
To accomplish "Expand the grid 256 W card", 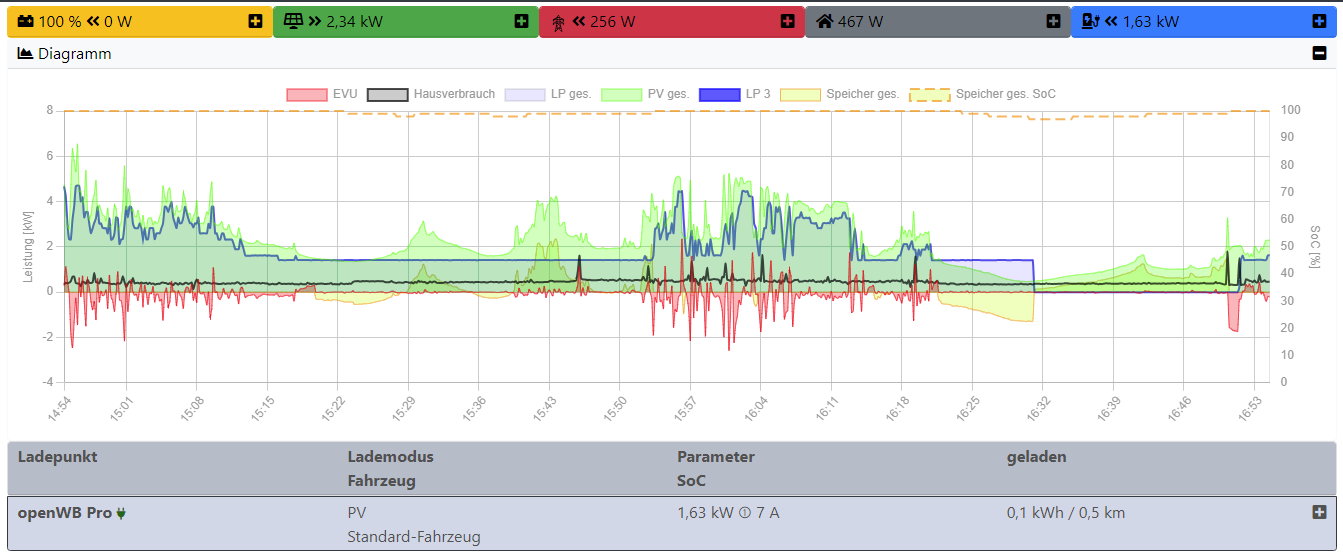I will click(x=788, y=21).
